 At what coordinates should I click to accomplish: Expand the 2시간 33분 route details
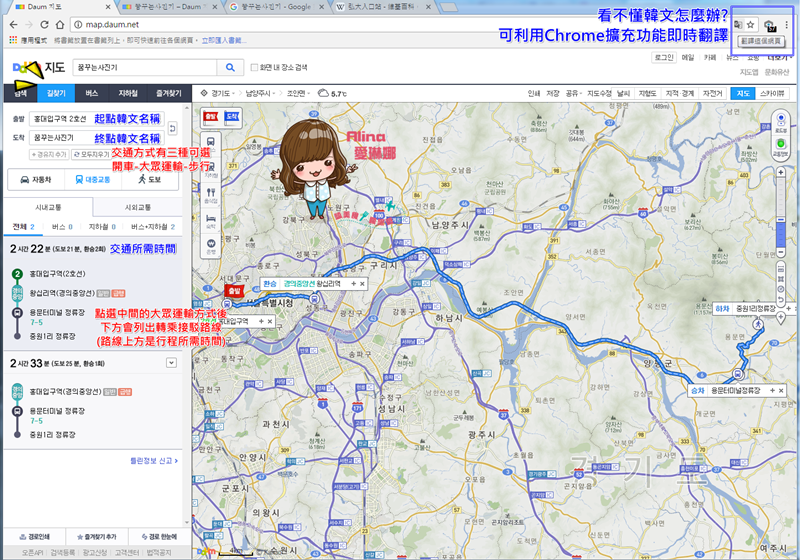[171, 363]
